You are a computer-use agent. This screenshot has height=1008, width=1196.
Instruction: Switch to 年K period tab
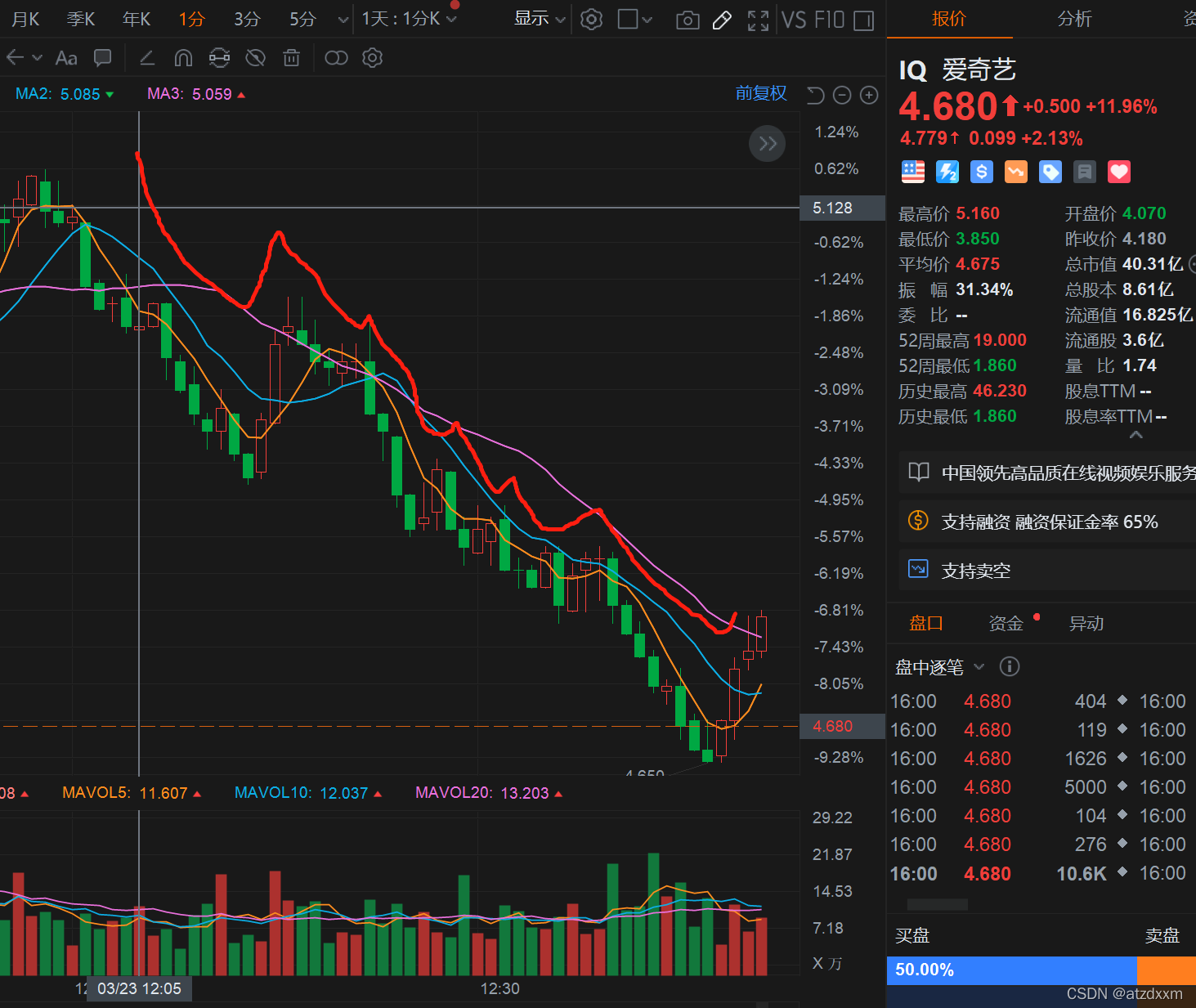136,19
